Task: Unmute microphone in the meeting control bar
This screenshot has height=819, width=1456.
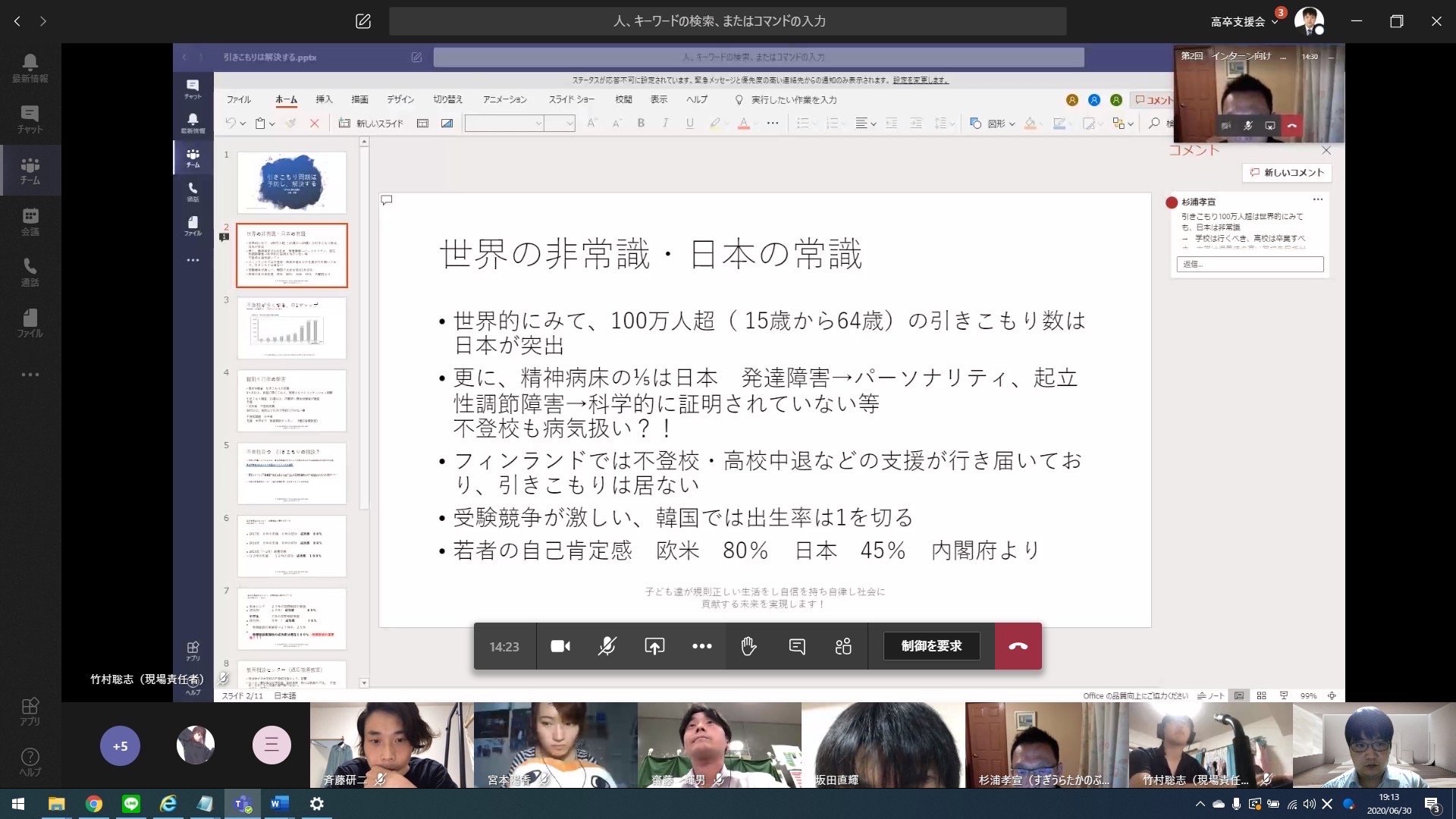Action: pyautogui.click(x=607, y=646)
